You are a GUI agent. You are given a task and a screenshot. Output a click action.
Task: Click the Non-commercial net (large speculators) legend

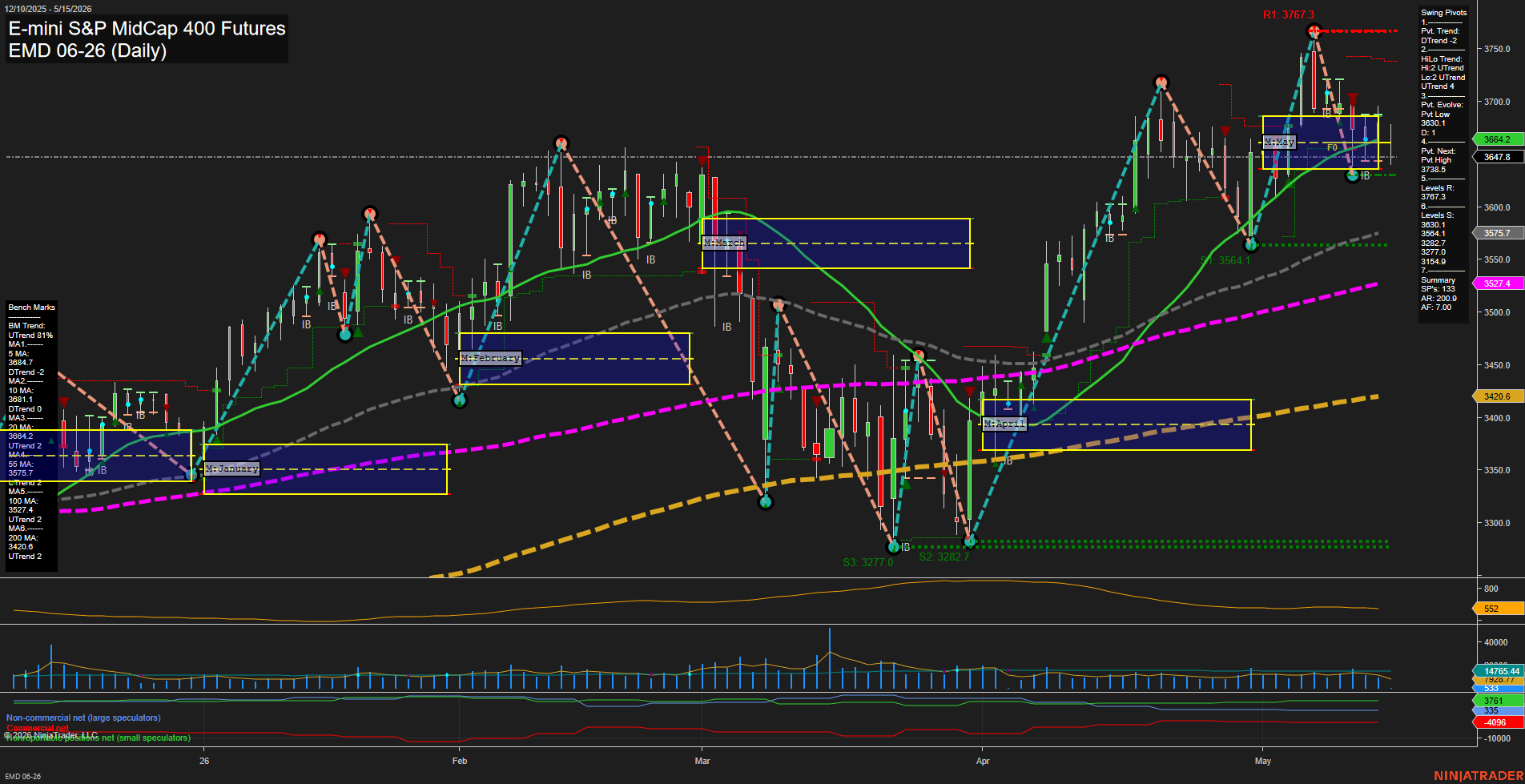tap(83, 718)
